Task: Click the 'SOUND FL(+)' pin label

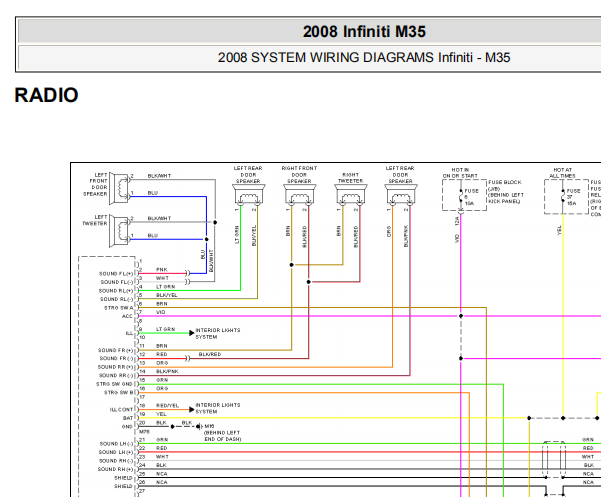Action: pos(116,274)
